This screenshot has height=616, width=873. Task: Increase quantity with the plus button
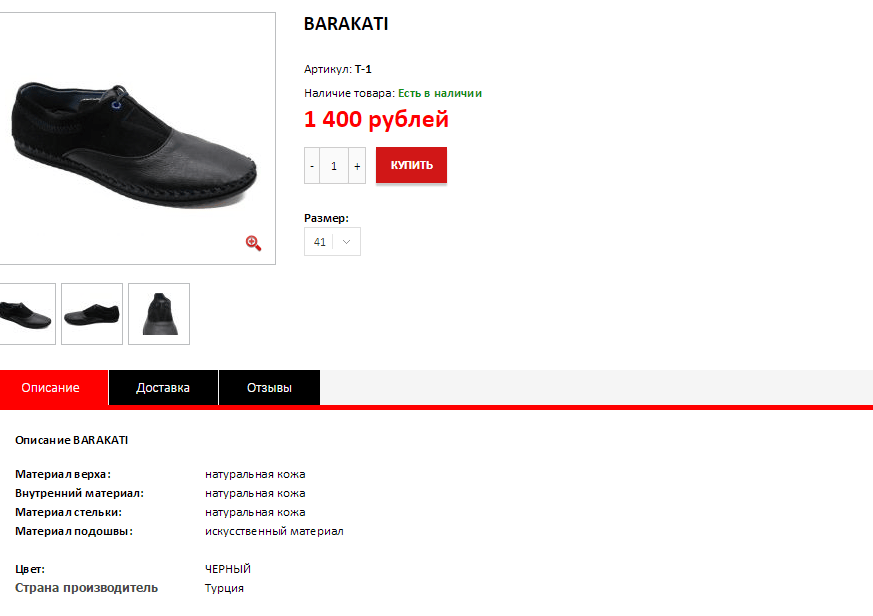(x=357, y=165)
